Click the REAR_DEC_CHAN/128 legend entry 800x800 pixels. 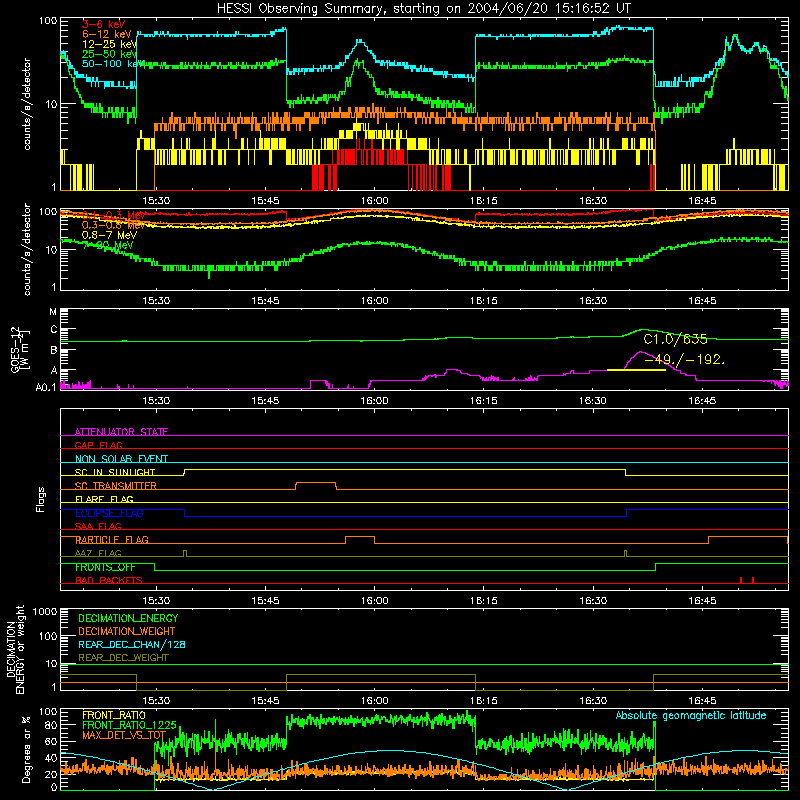(x=132, y=644)
